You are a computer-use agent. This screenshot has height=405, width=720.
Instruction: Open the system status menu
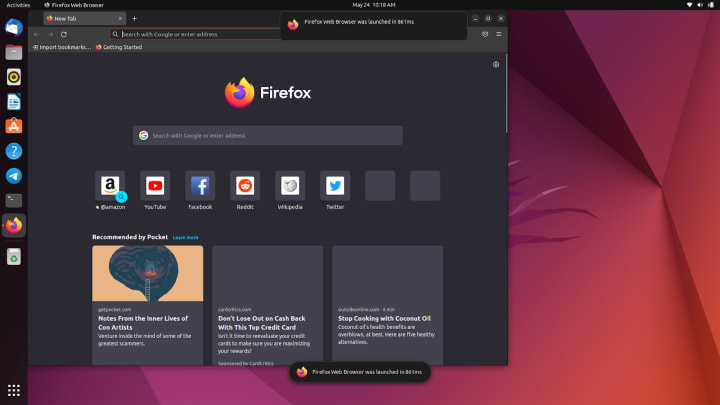[x=700, y=5]
